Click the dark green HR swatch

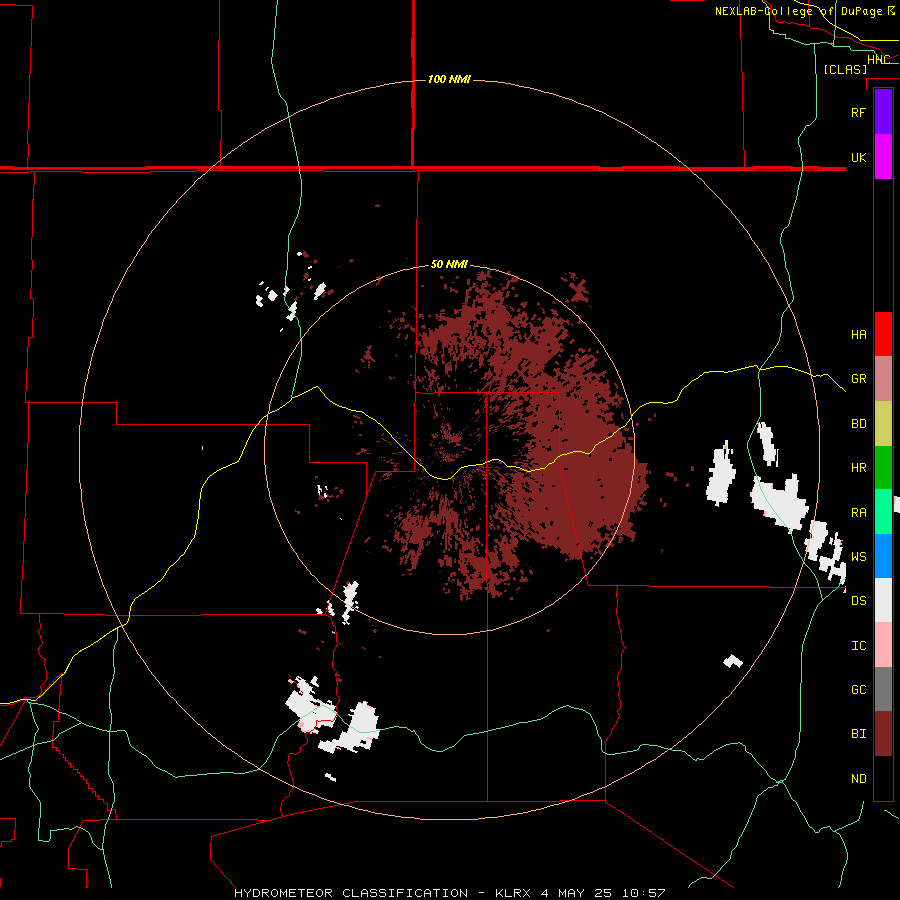click(883, 468)
